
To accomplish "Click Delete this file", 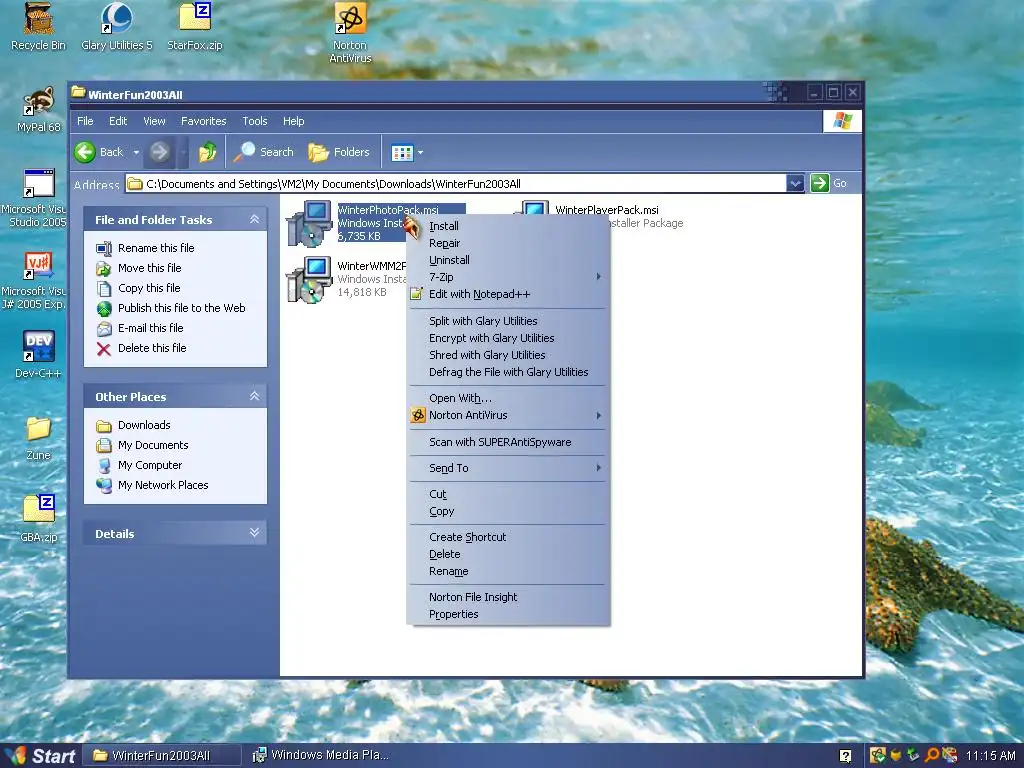I will (x=141, y=348).
